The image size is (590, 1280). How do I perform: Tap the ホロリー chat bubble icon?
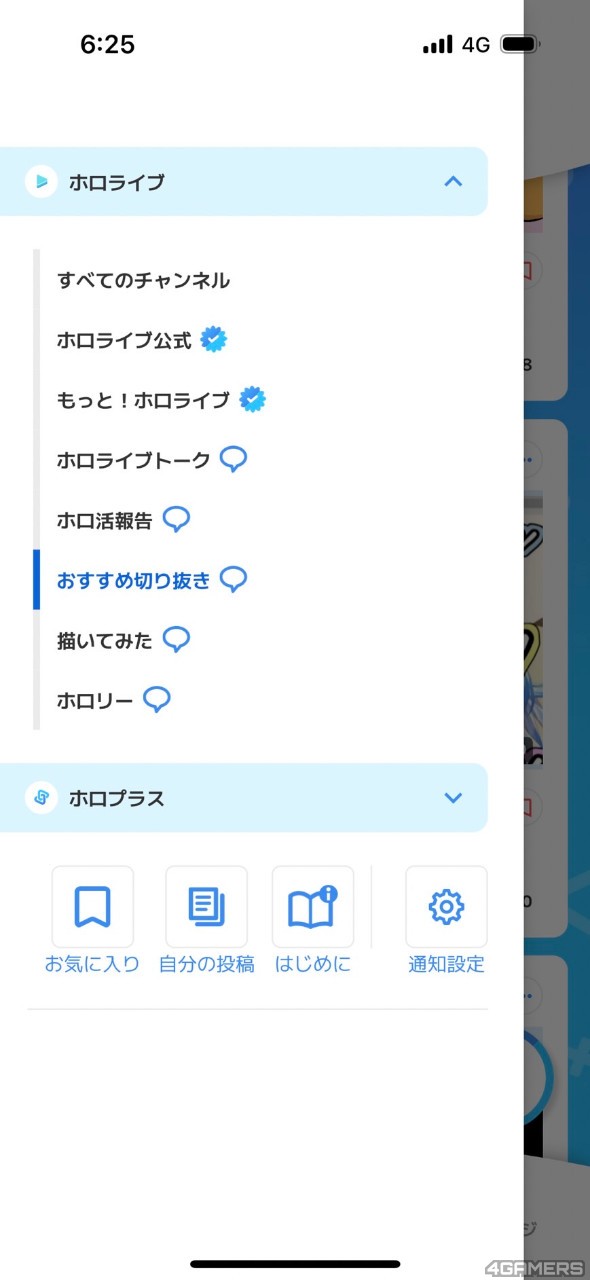(x=157, y=700)
